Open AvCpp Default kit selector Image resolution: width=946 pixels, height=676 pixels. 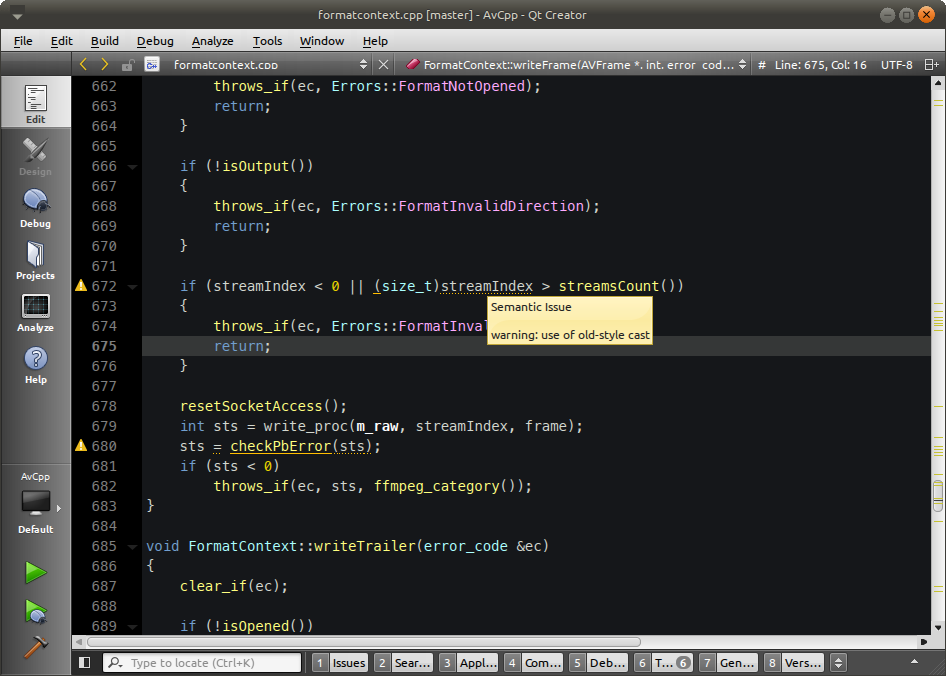coord(36,503)
